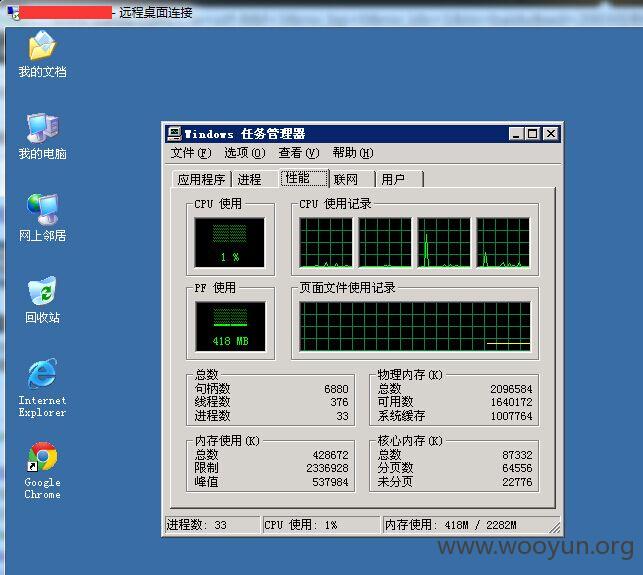Viewport: 643px width, 575px height.
Task: Open the 选项(O) menu
Action: tap(244, 153)
